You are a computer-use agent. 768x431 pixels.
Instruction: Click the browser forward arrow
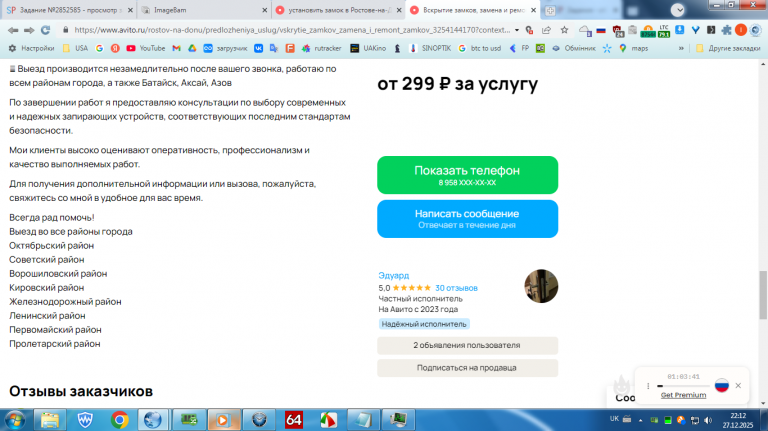click(x=29, y=30)
